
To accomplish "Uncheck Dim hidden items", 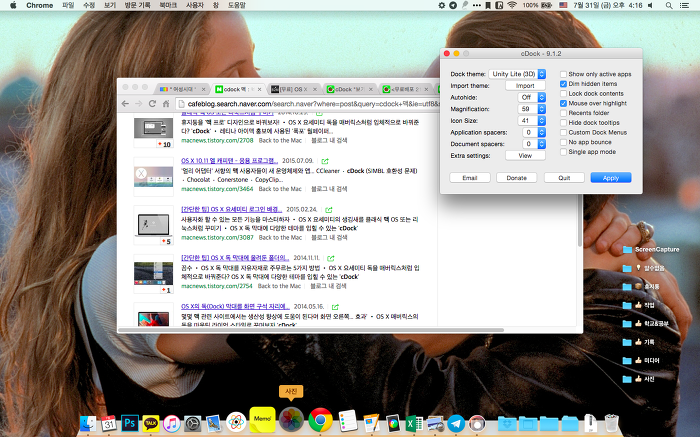I will 564,84.
